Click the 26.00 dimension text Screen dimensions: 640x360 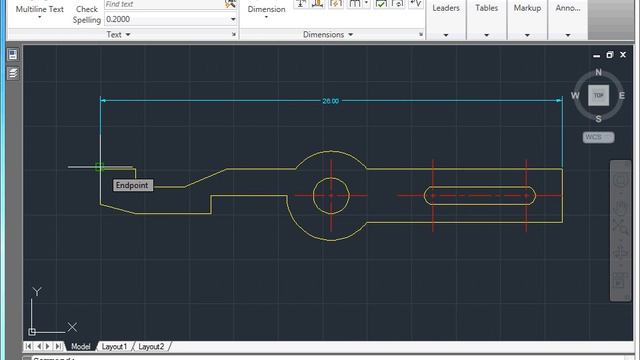point(330,101)
